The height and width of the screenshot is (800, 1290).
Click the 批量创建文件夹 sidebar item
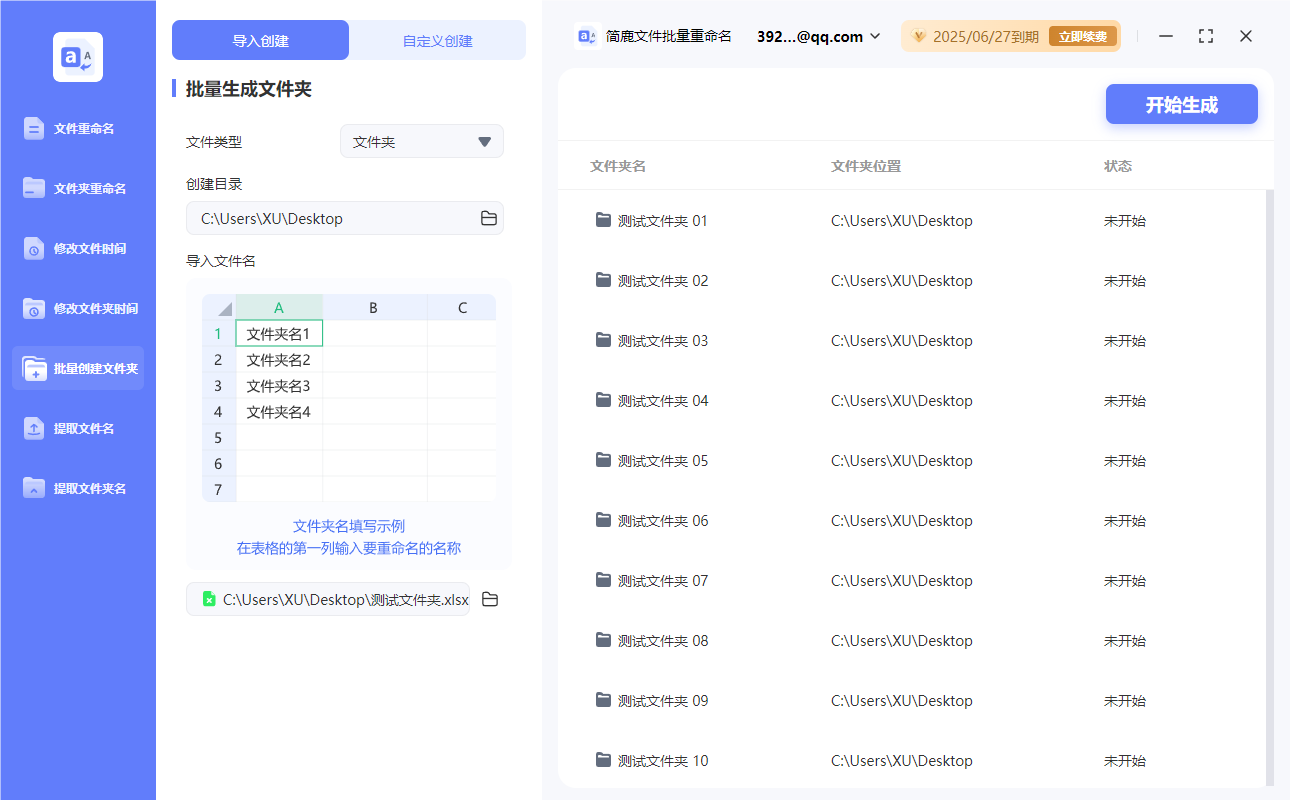[78, 369]
